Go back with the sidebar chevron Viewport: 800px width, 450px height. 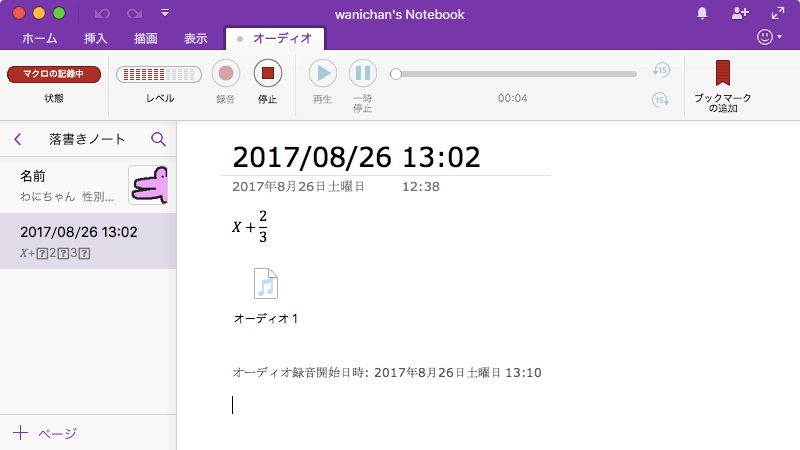click(18, 139)
